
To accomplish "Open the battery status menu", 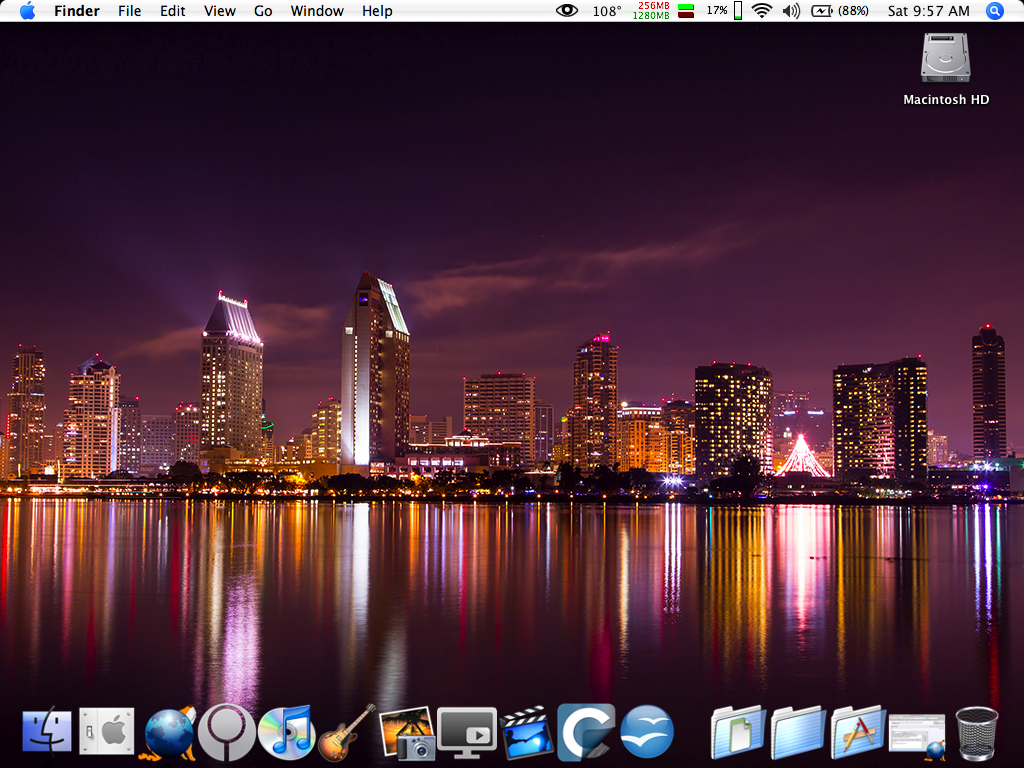I will tap(838, 11).
